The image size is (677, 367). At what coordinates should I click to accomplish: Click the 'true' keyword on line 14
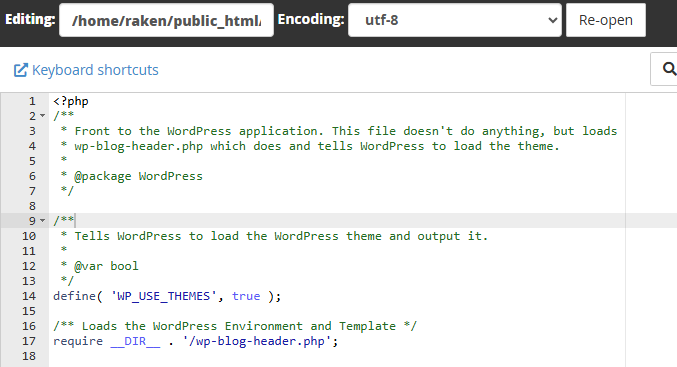point(246,296)
